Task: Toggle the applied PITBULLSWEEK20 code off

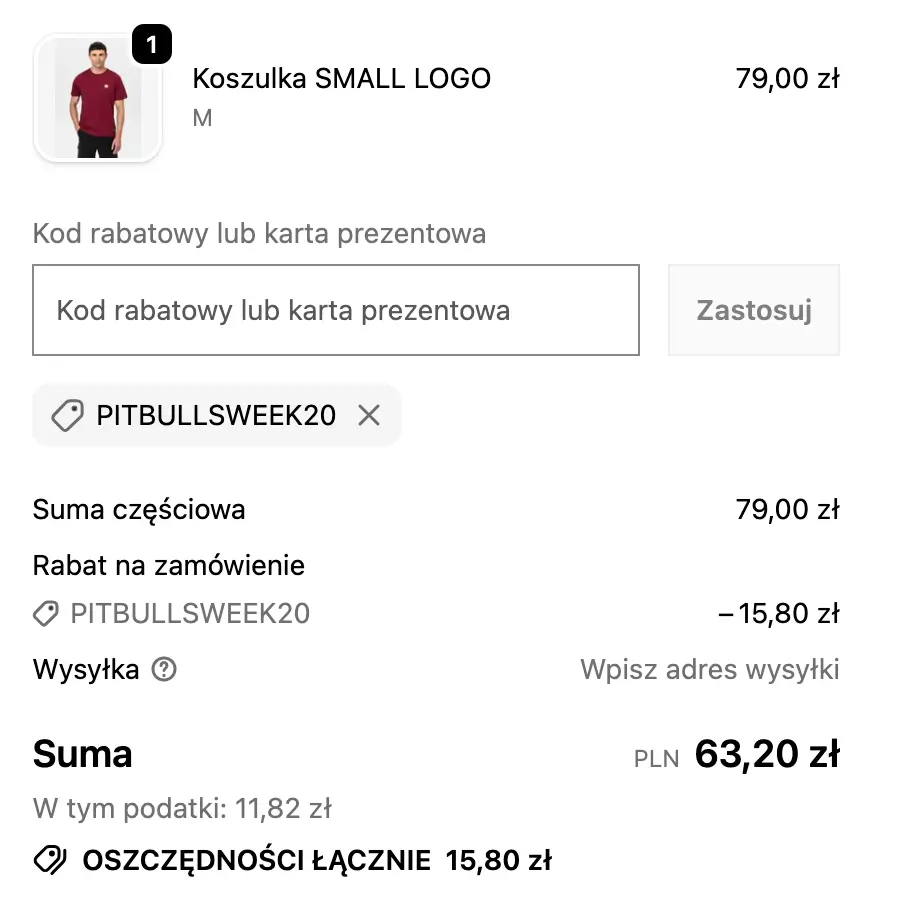Action: [369, 415]
